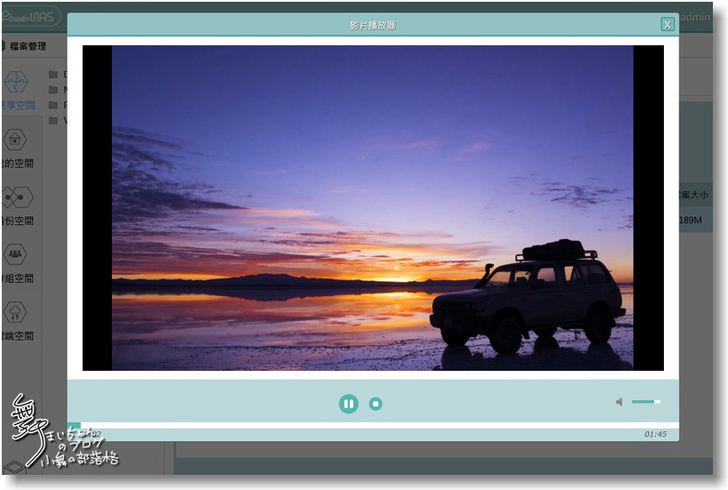
Task: Mute audio with the speaker icon
Action: pyautogui.click(x=619, y=402)
